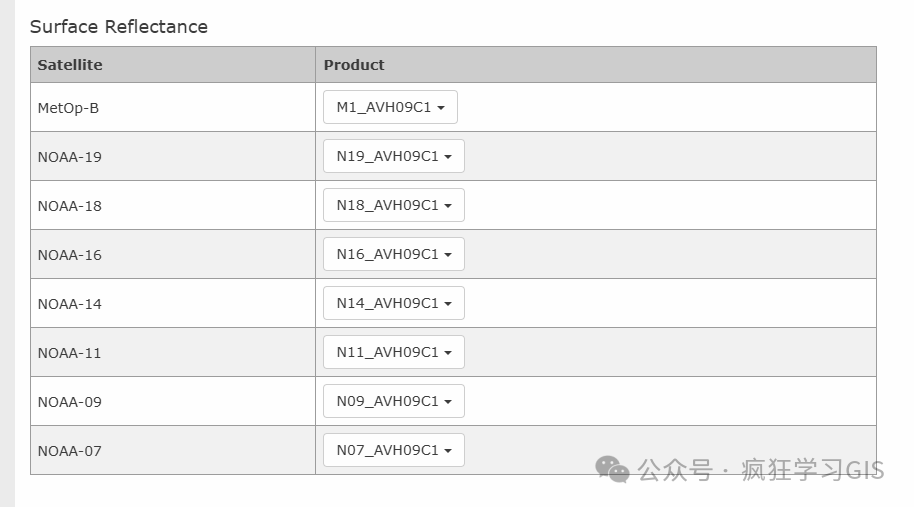Viewport: 914px width, 507px height.
Task: Click the Satellite column header
Action: click(70, 65)
